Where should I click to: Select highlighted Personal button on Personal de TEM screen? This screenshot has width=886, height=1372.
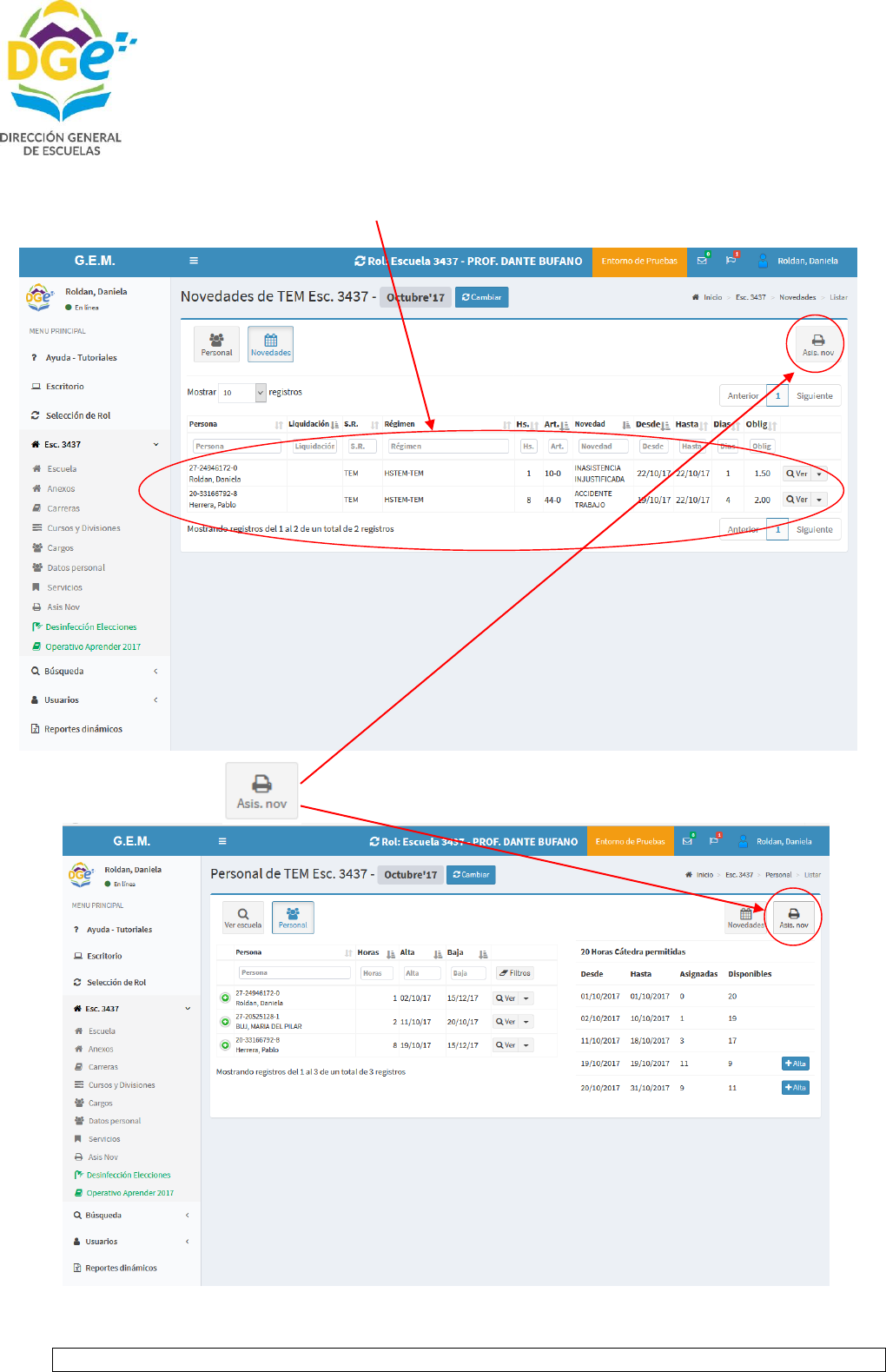click(x=293, y=918)
